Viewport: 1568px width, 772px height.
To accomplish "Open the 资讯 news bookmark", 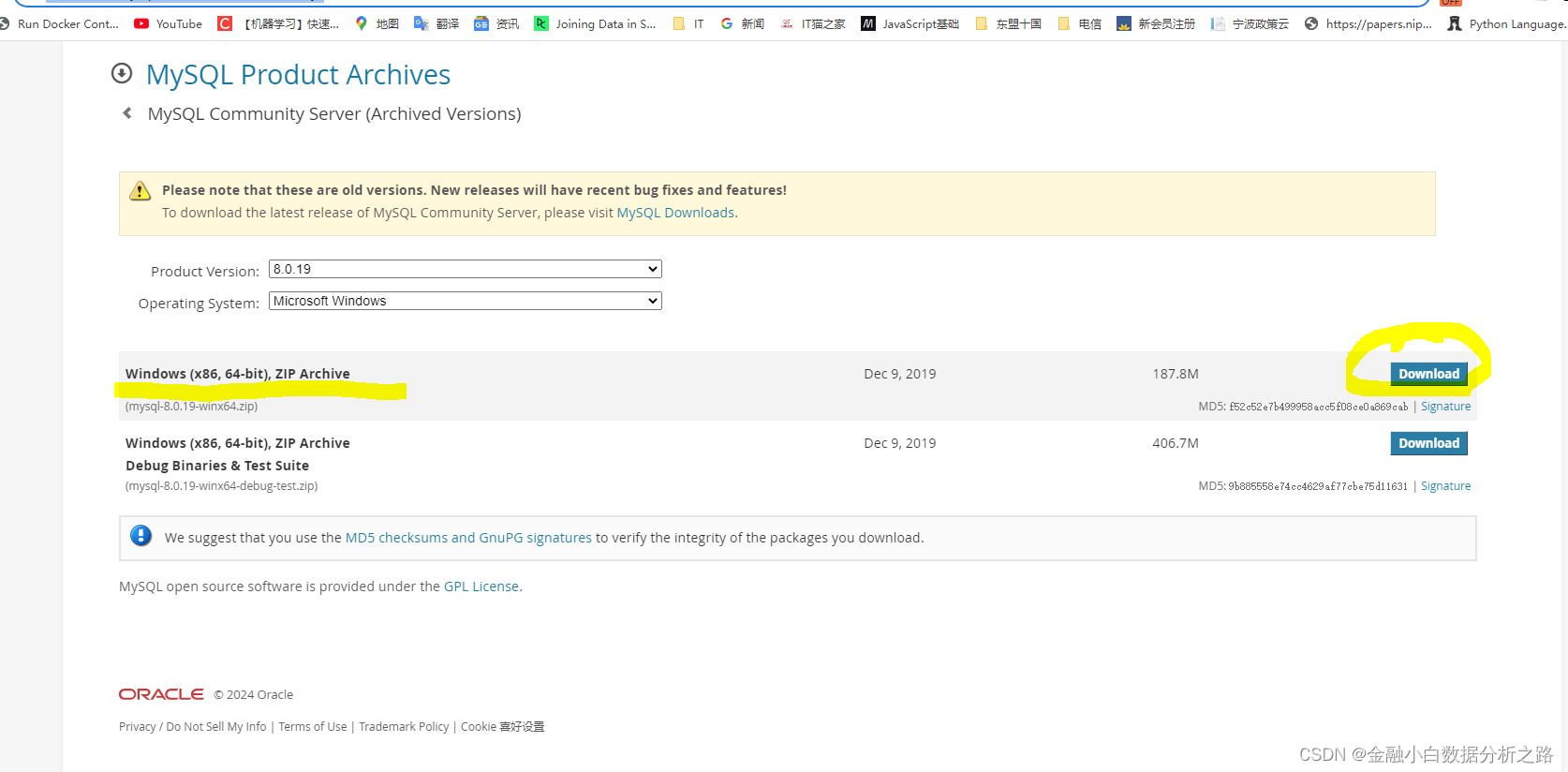I will pyautogui.click(x=496, y=23).
